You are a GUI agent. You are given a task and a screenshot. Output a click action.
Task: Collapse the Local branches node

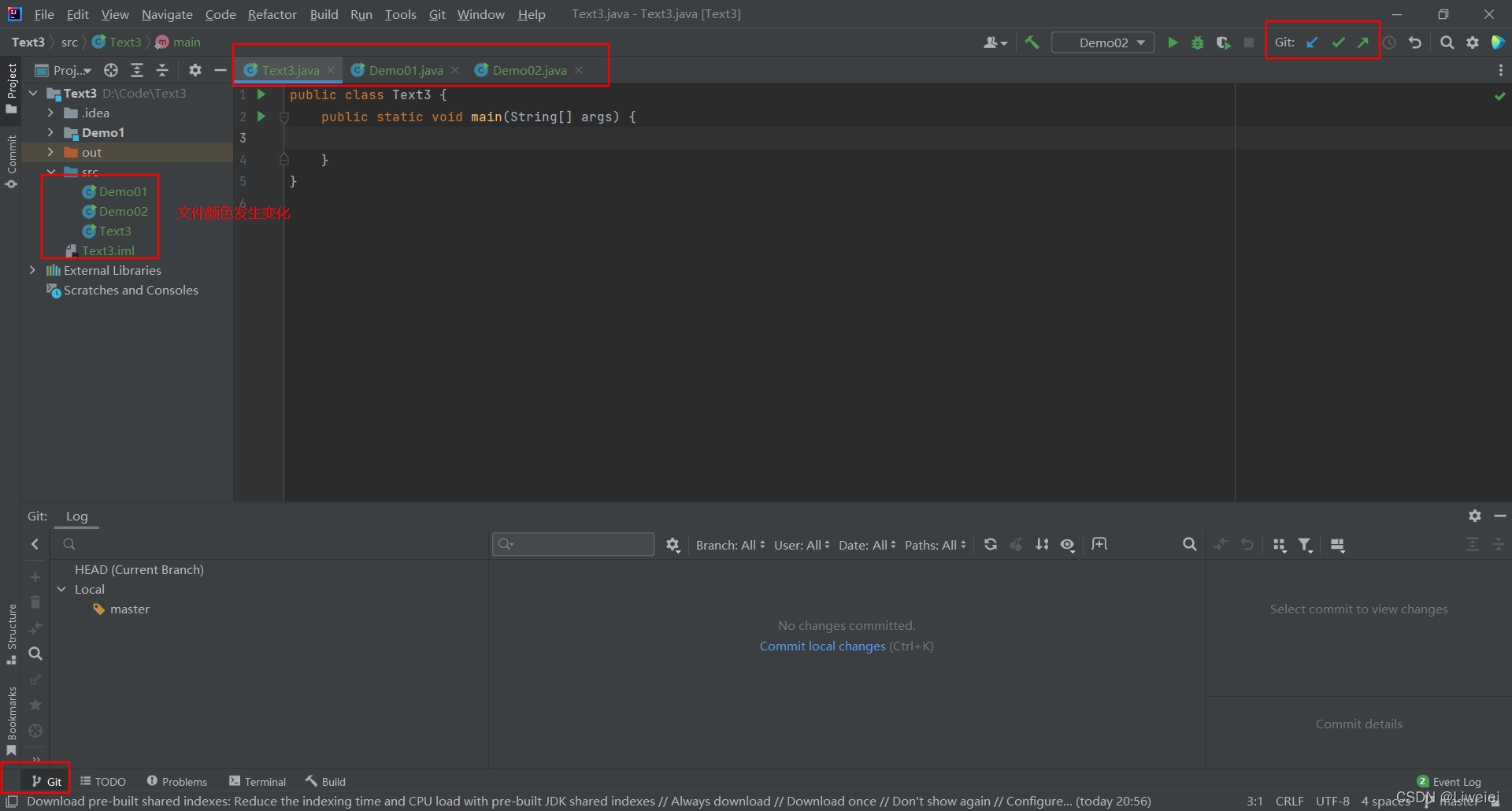point(61,589)
